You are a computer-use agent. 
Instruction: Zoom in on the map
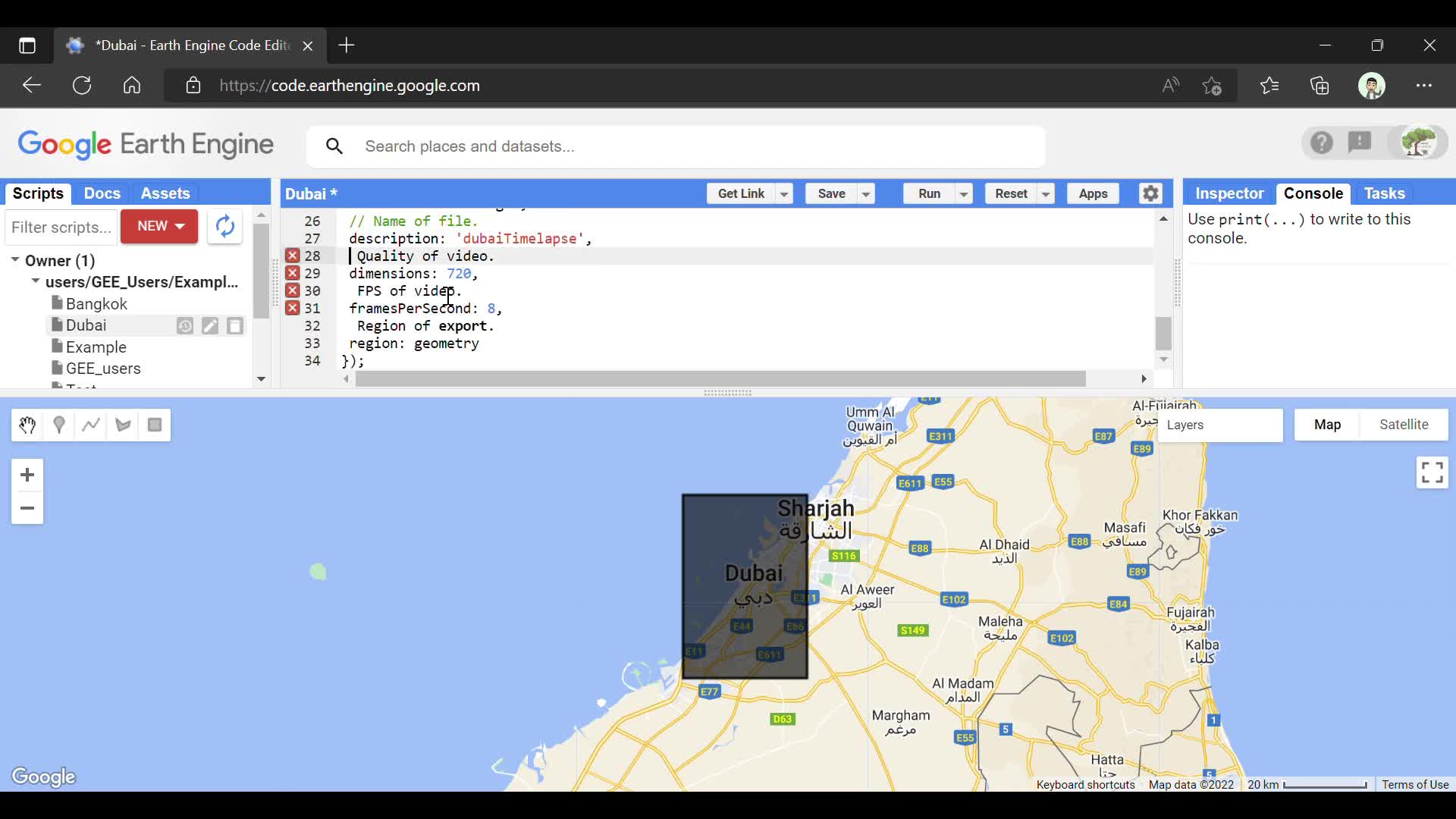point(27,475)
